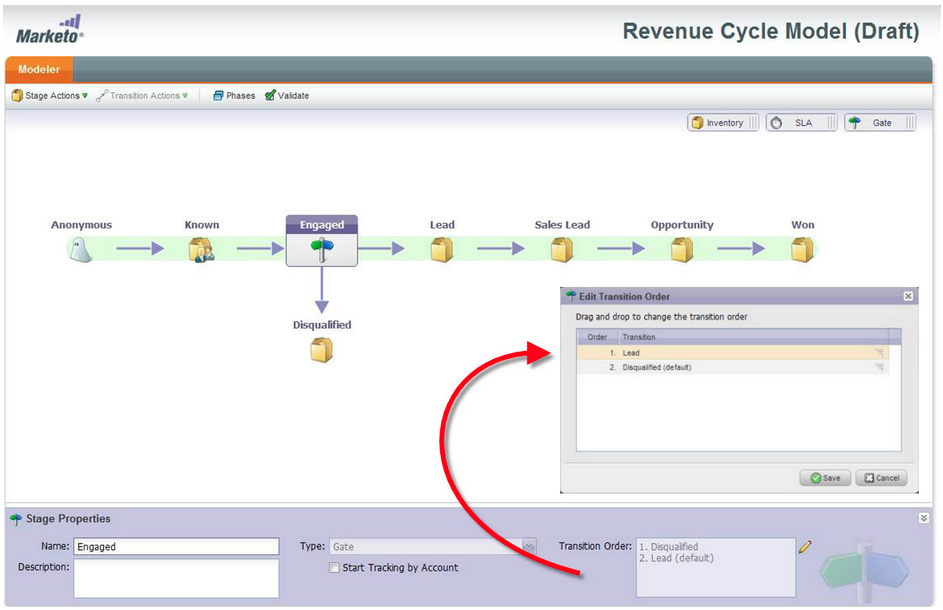The height and width of the screenshot is (610, 943).
Task: Click the Stage Properties signpost icon
Action: (16, 519)
